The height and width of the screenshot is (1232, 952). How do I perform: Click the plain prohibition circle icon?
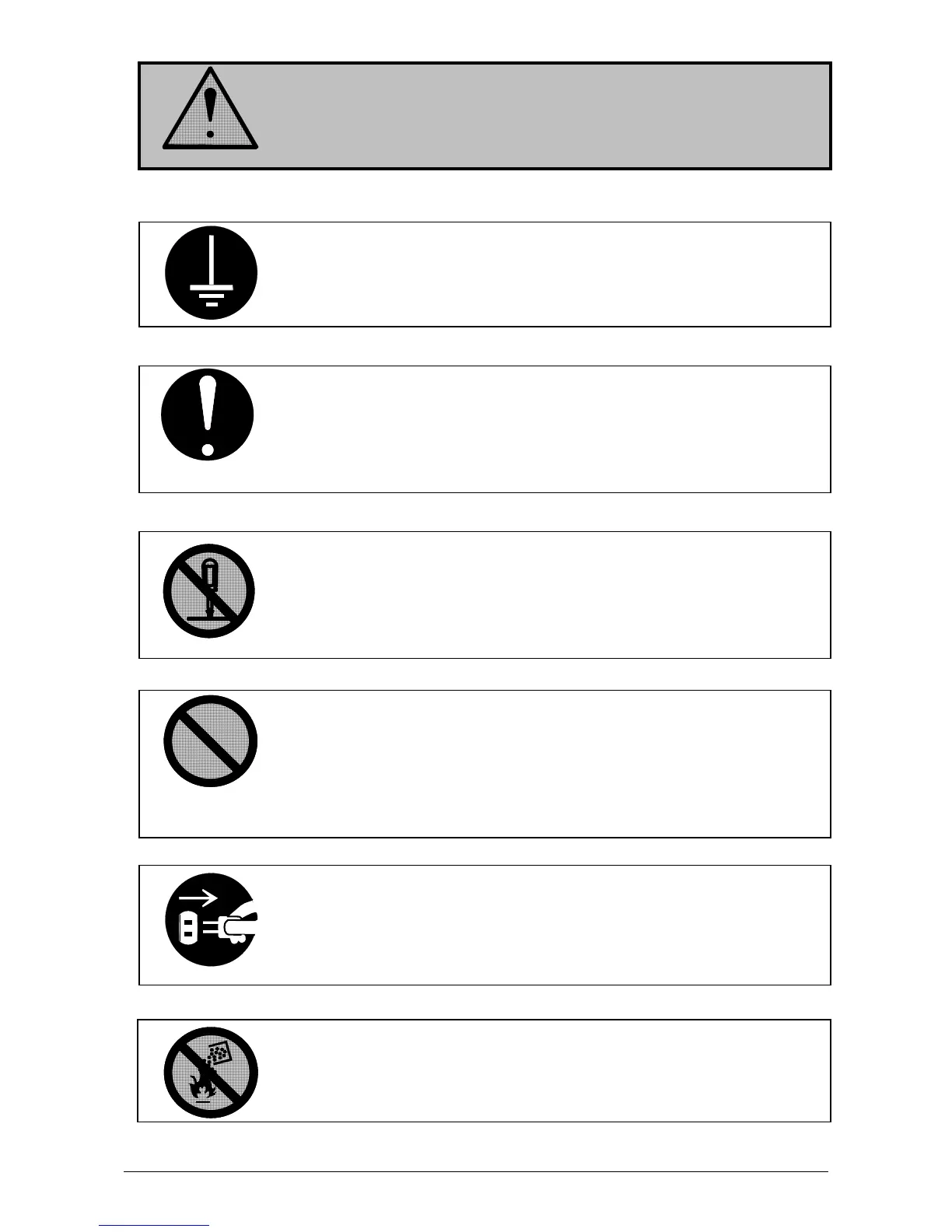point(210,741)
